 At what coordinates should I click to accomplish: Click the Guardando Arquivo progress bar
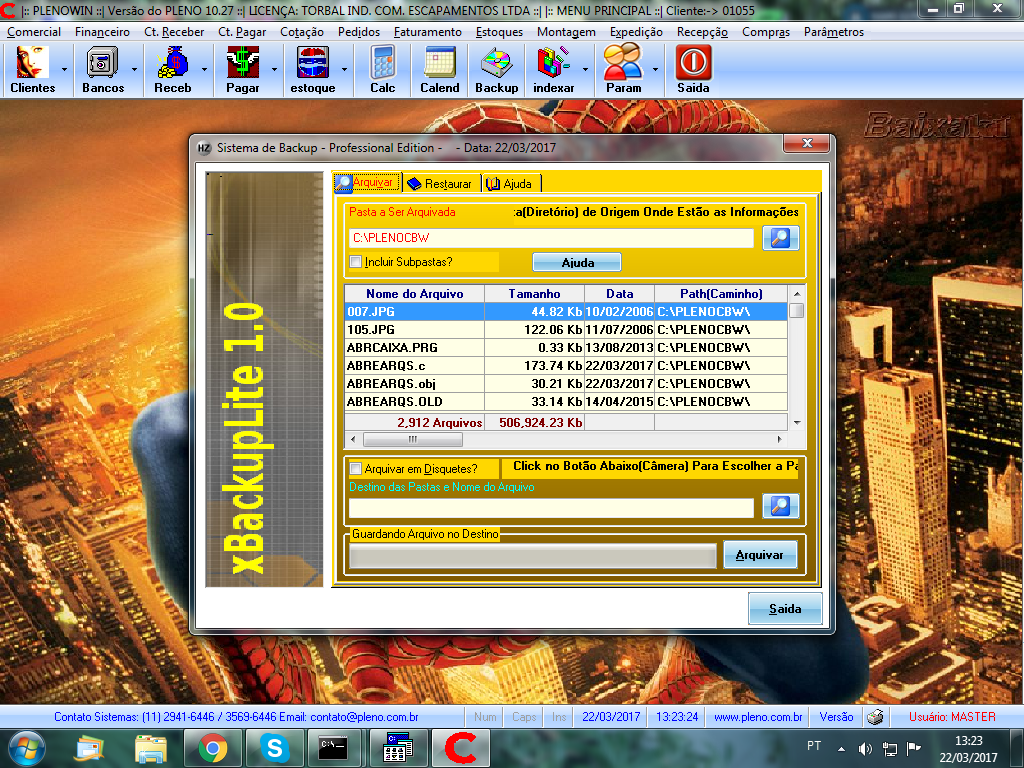point(533,556)
